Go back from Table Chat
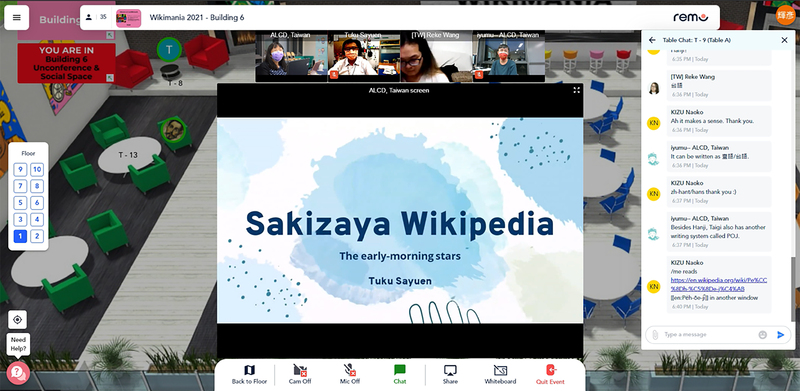Viewport: 800px width, 391px height. [x=652, y=40]
